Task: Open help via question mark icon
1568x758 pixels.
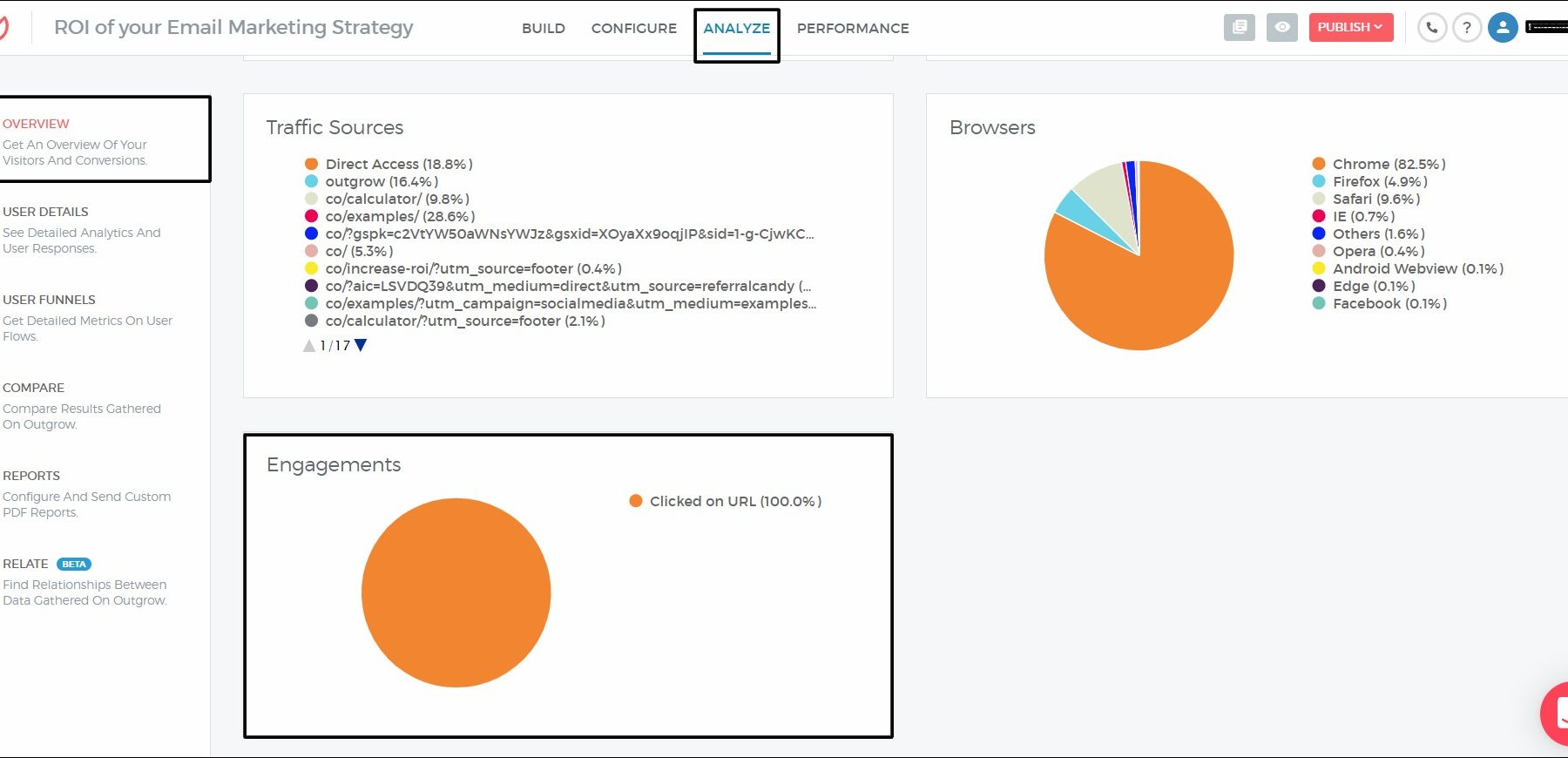Action: coord(1467,28)
